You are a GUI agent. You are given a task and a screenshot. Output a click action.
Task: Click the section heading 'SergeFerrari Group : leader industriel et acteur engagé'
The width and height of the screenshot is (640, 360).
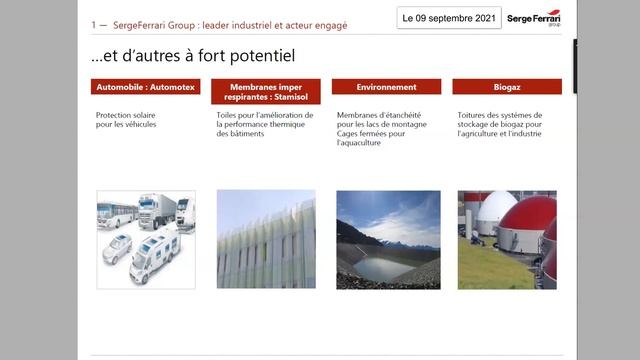click(x=230, y=25)
